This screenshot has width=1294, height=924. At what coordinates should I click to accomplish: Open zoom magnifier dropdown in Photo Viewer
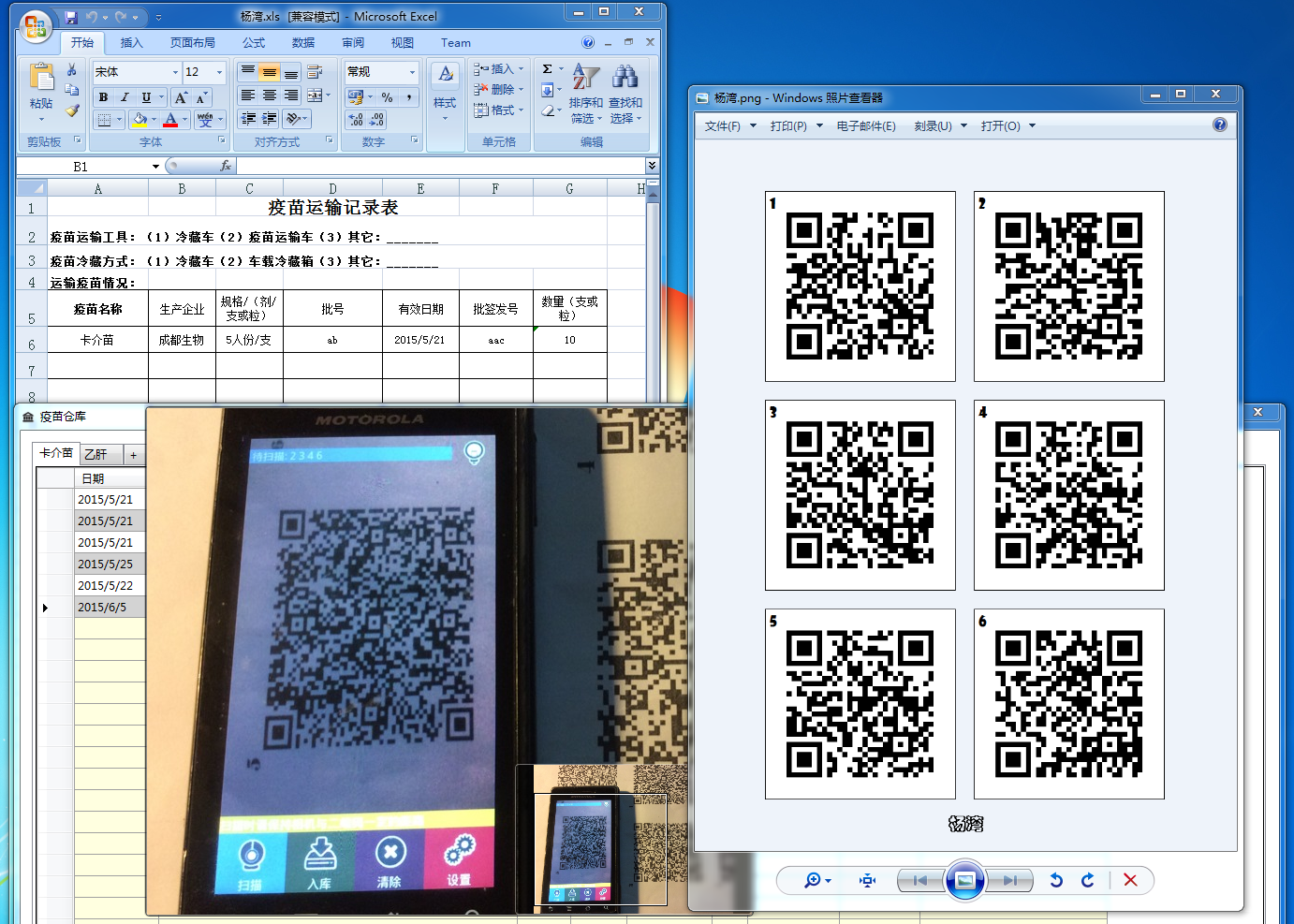pos(817,880)
